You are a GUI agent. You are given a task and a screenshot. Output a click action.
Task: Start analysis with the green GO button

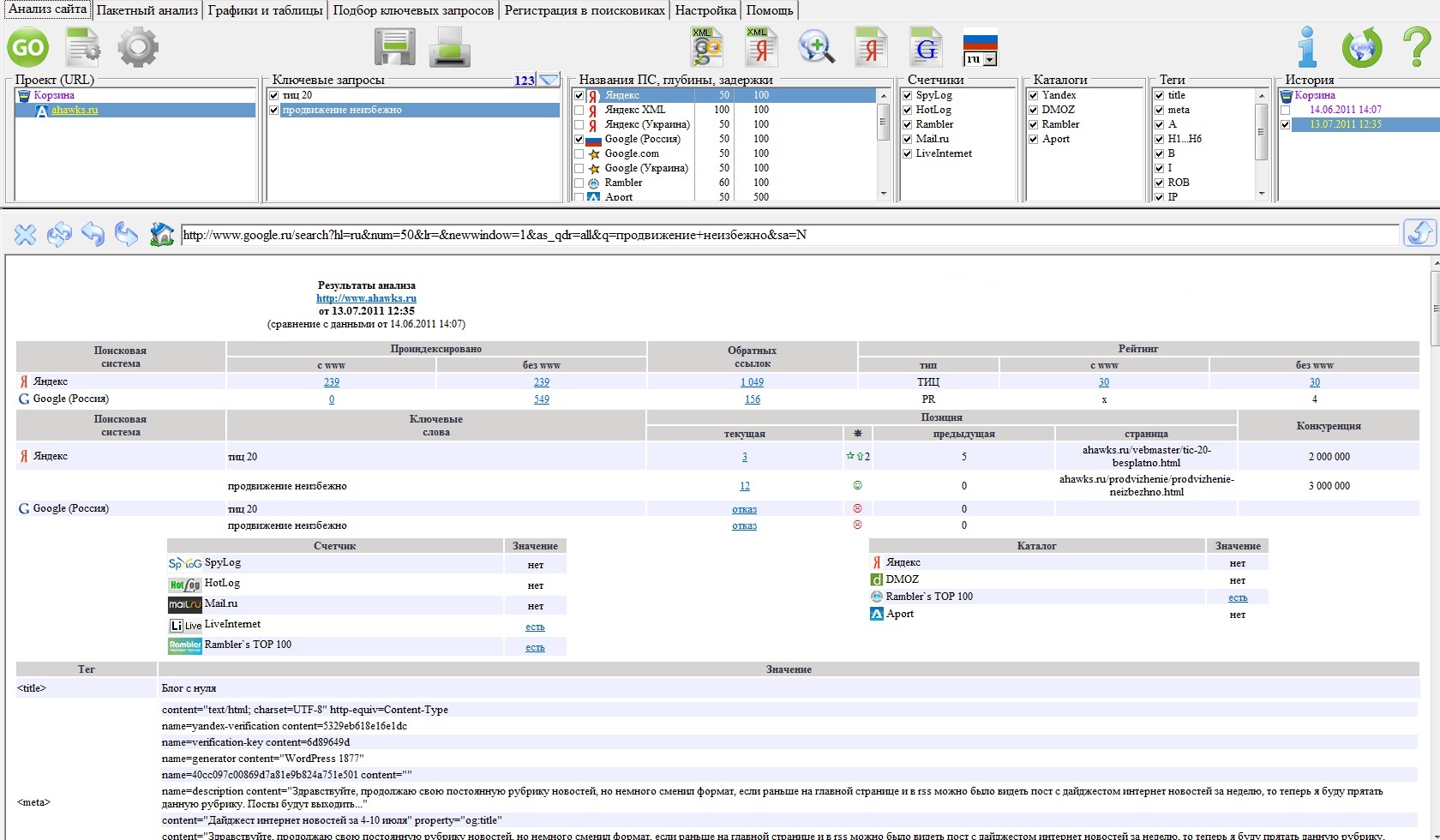tap(27, 47)
